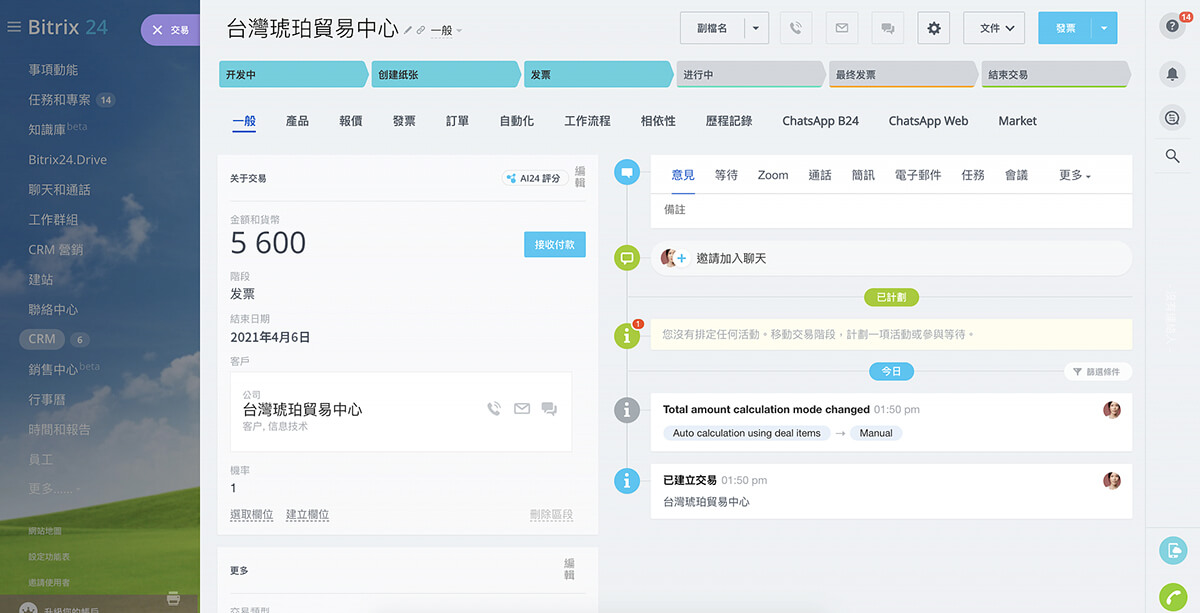Open notifications bell icon
The height and width of the screenshot is (613, 1200).
coord(1173,74)
